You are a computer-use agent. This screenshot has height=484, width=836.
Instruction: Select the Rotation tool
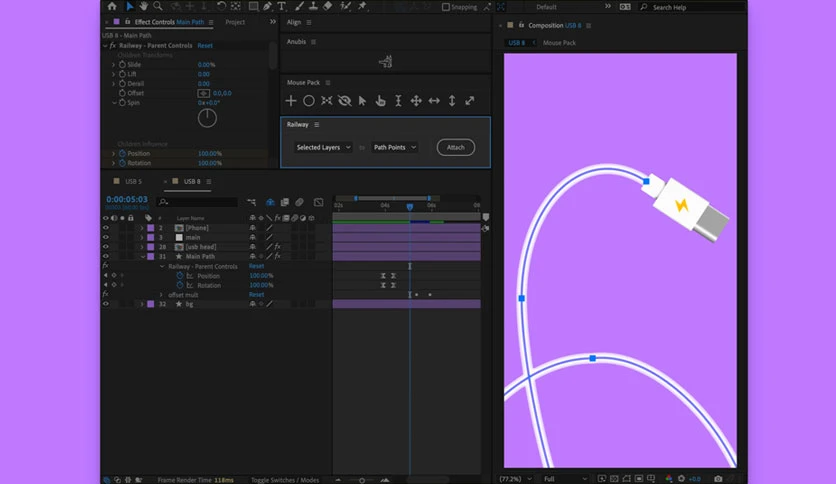click(221, 6)
